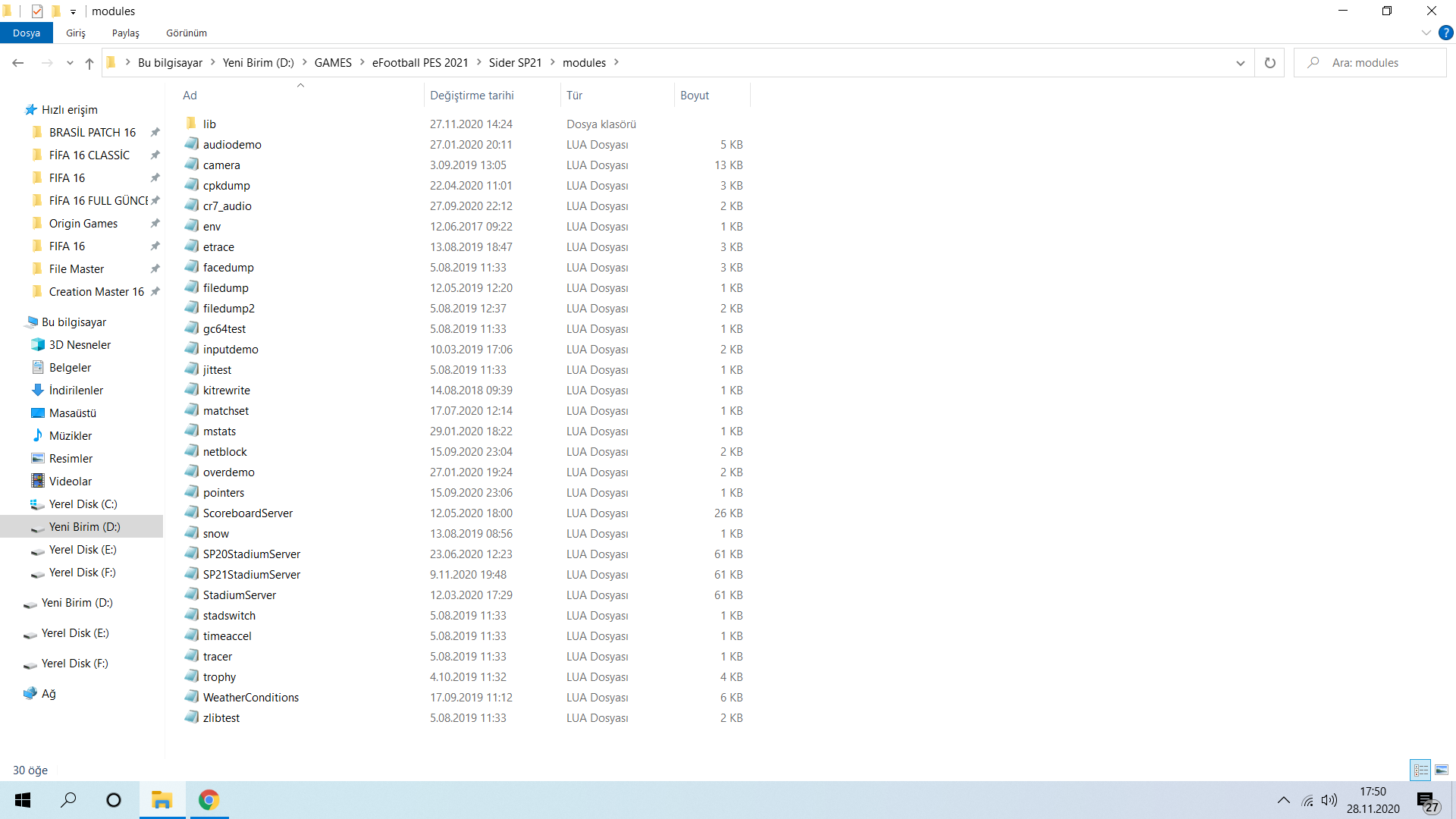1456x819 pixels.
Task: Open Customize Quick Access Toolbar dropdown
Action: click(x=73, y=11)
